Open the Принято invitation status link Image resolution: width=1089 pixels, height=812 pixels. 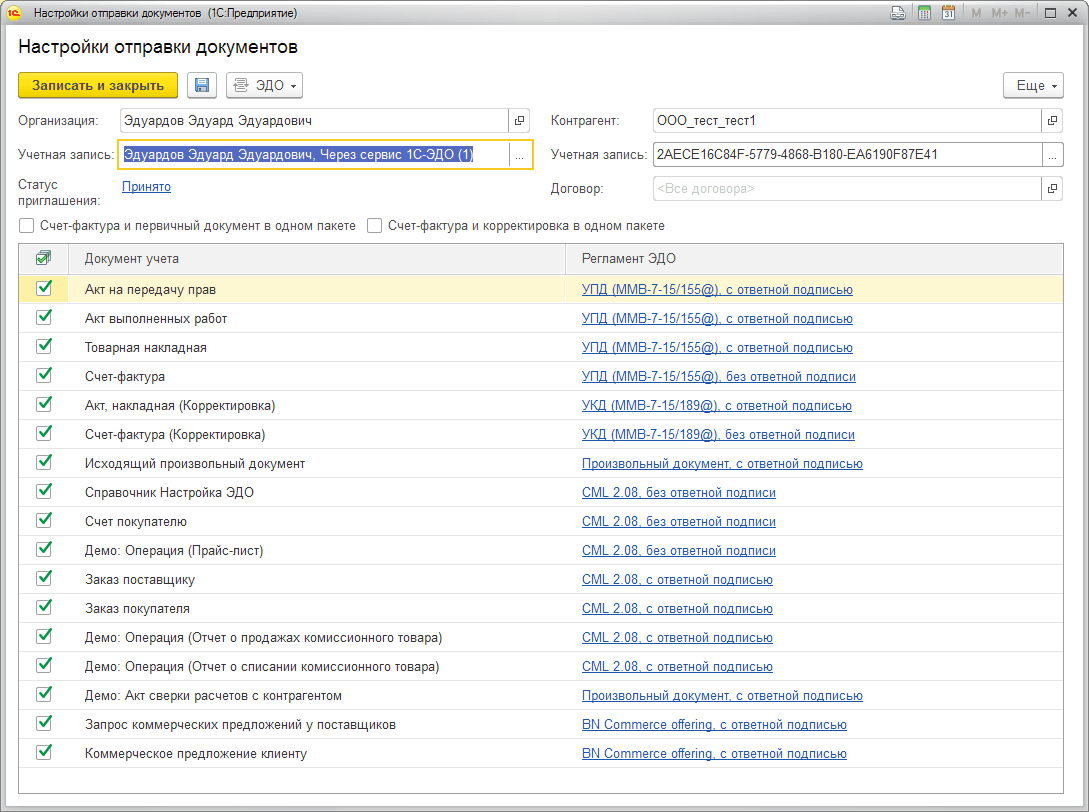[147, 186]
